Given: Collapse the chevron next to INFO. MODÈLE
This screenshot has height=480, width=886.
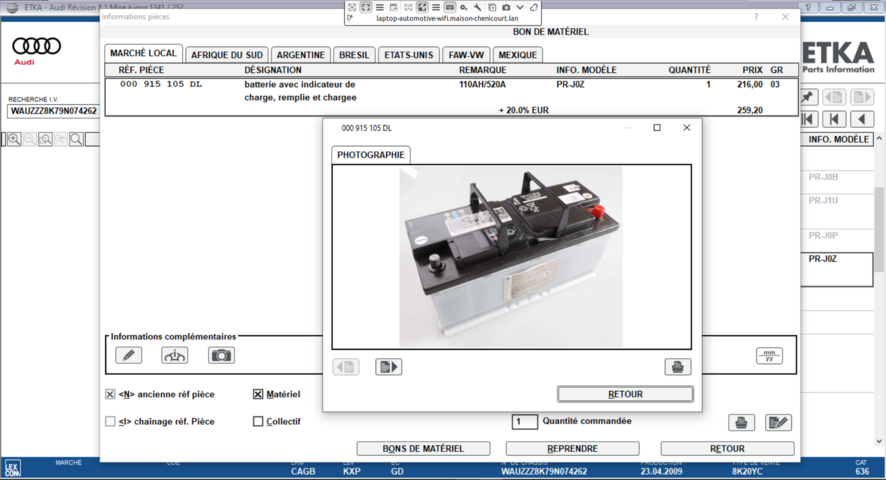Looking at the screenshot, I should pos(879,138).
